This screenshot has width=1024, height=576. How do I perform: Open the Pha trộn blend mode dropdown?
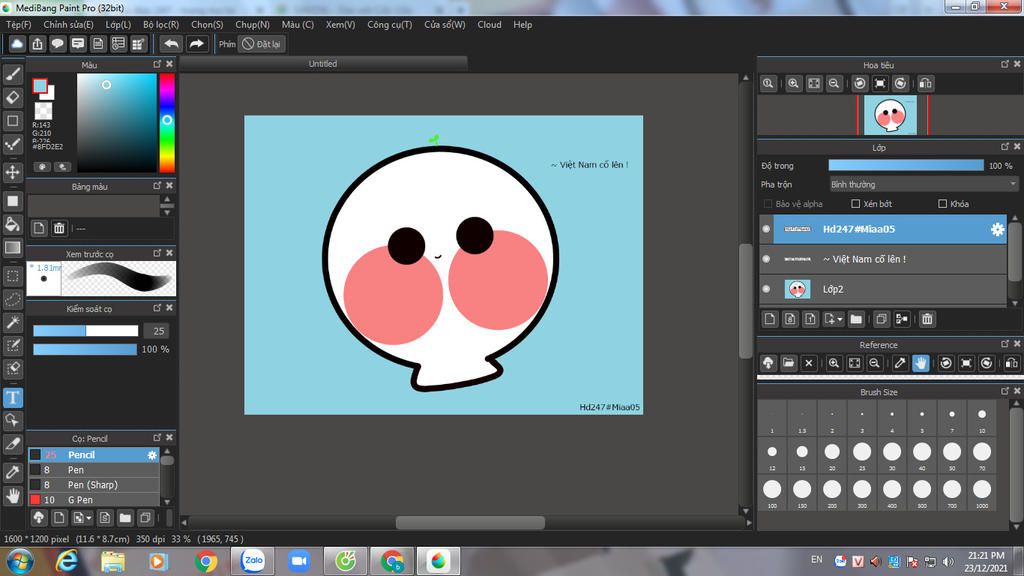tap(922, 184)
